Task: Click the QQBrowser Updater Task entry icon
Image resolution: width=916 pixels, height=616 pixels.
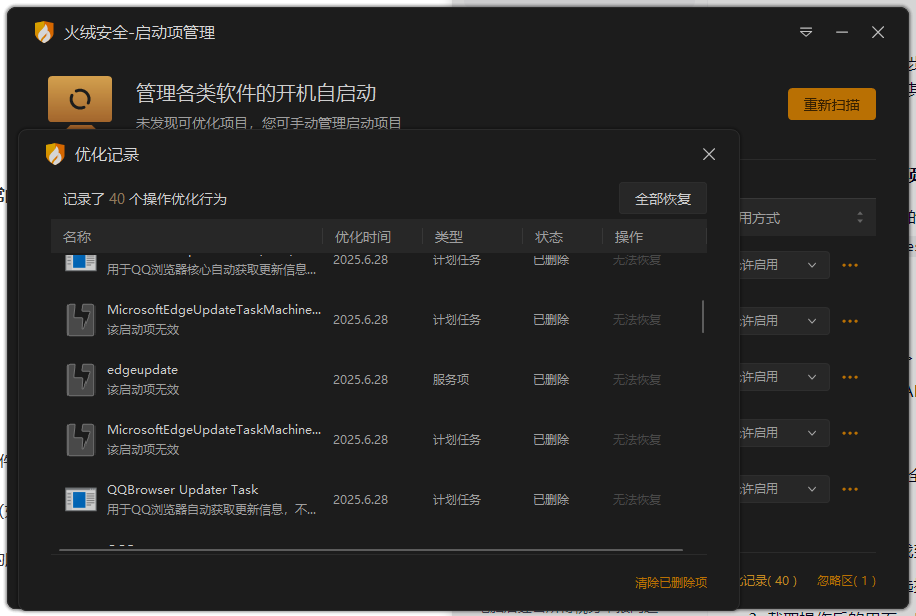Action: pyautogui.click(x=80, y=497)
